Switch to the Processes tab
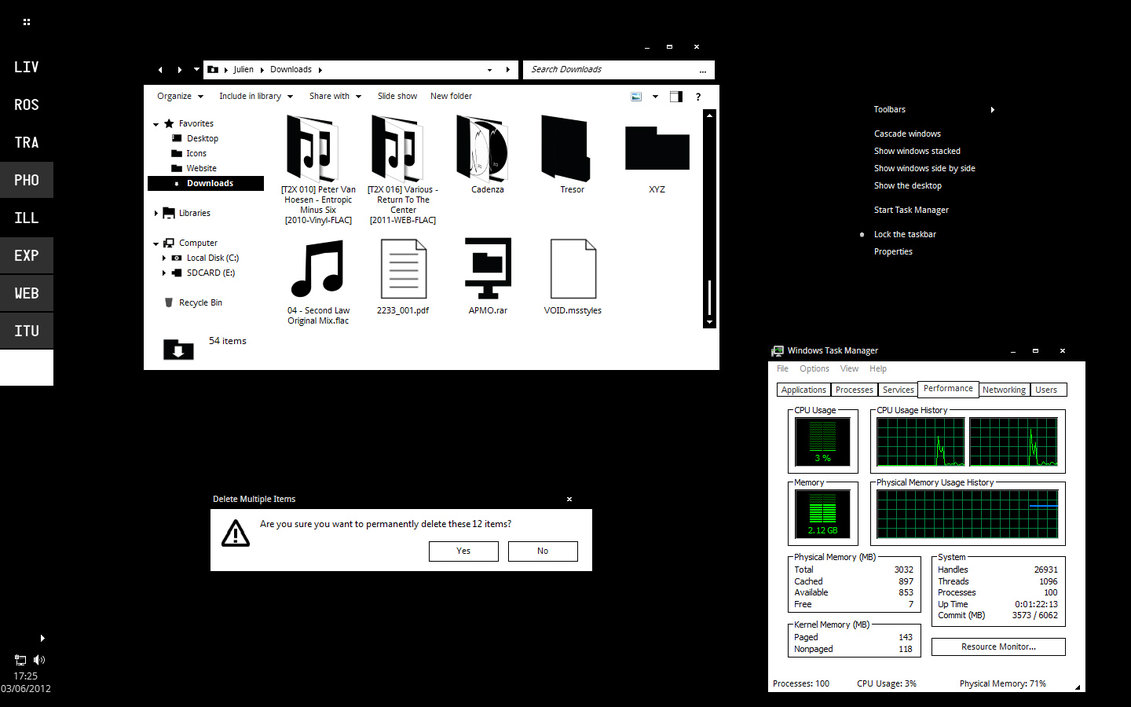1131x707 pixels. click(x=854, y=390)
